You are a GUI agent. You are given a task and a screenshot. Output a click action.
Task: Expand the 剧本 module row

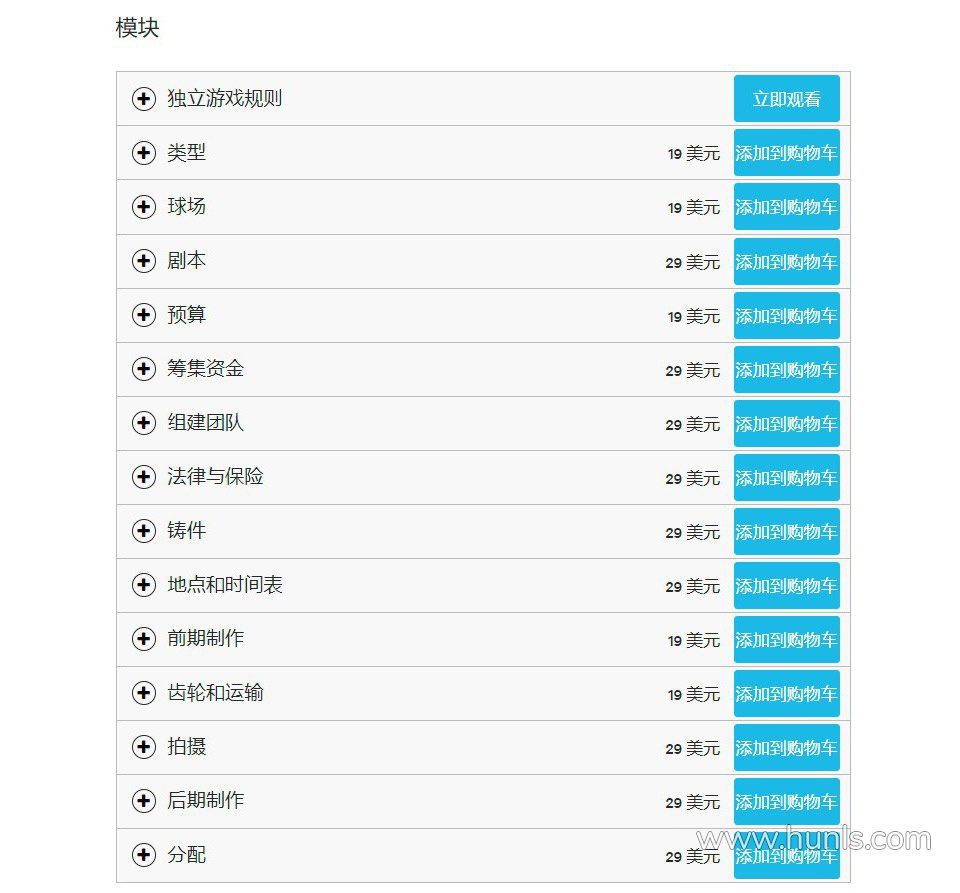[144, 261]
